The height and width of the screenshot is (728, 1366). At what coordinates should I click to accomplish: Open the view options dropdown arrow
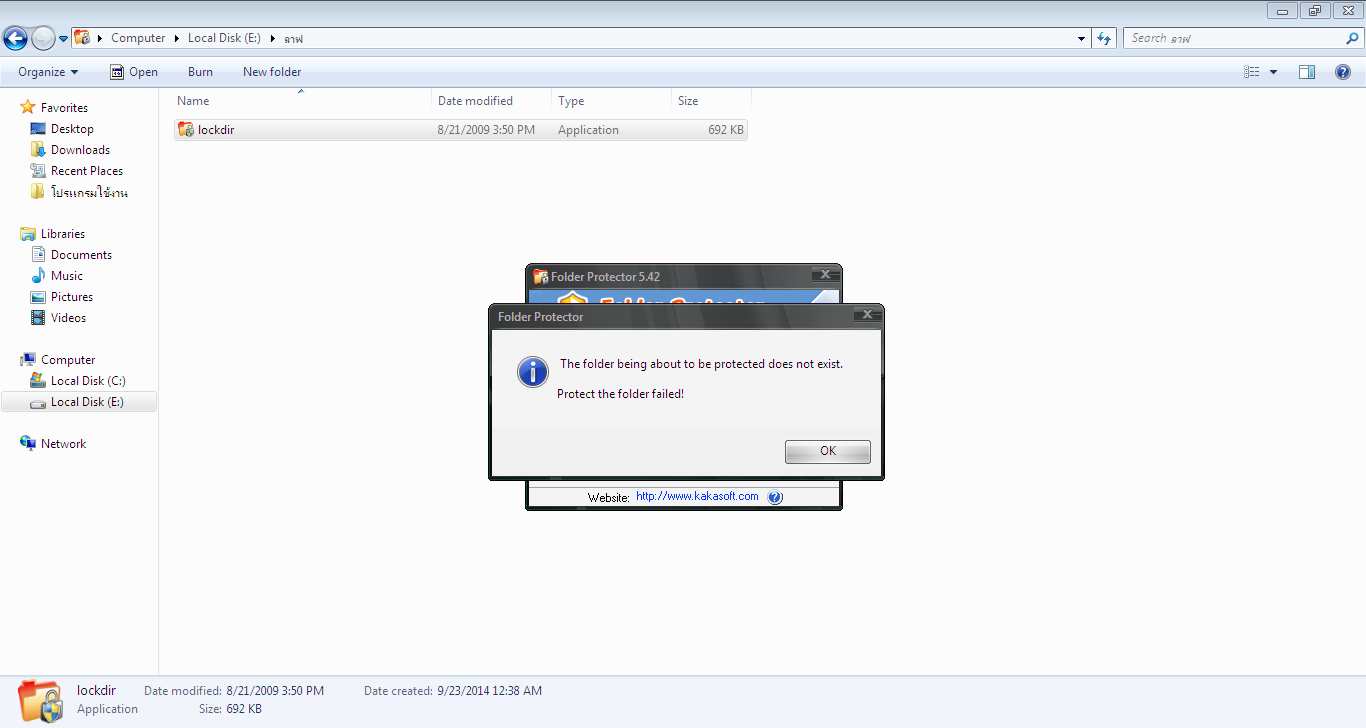[x=1273, y=72]
